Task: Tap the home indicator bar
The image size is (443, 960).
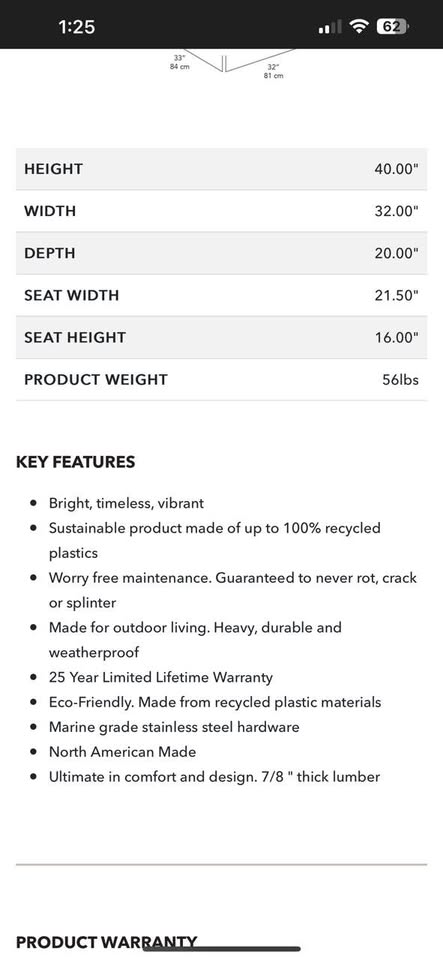Action: 222,948
